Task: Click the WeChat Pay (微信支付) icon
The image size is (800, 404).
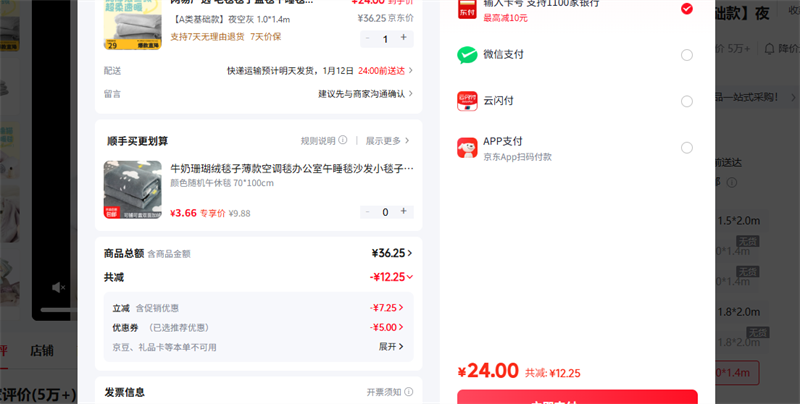Action: coord(468,55)
